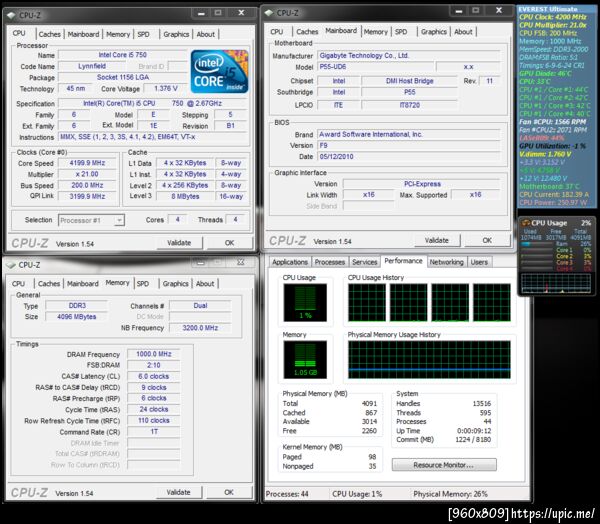Open Graphics tab in top-left CPU-Z window
This screenshot has width=600, height=524.
click(x=176, y=34)
